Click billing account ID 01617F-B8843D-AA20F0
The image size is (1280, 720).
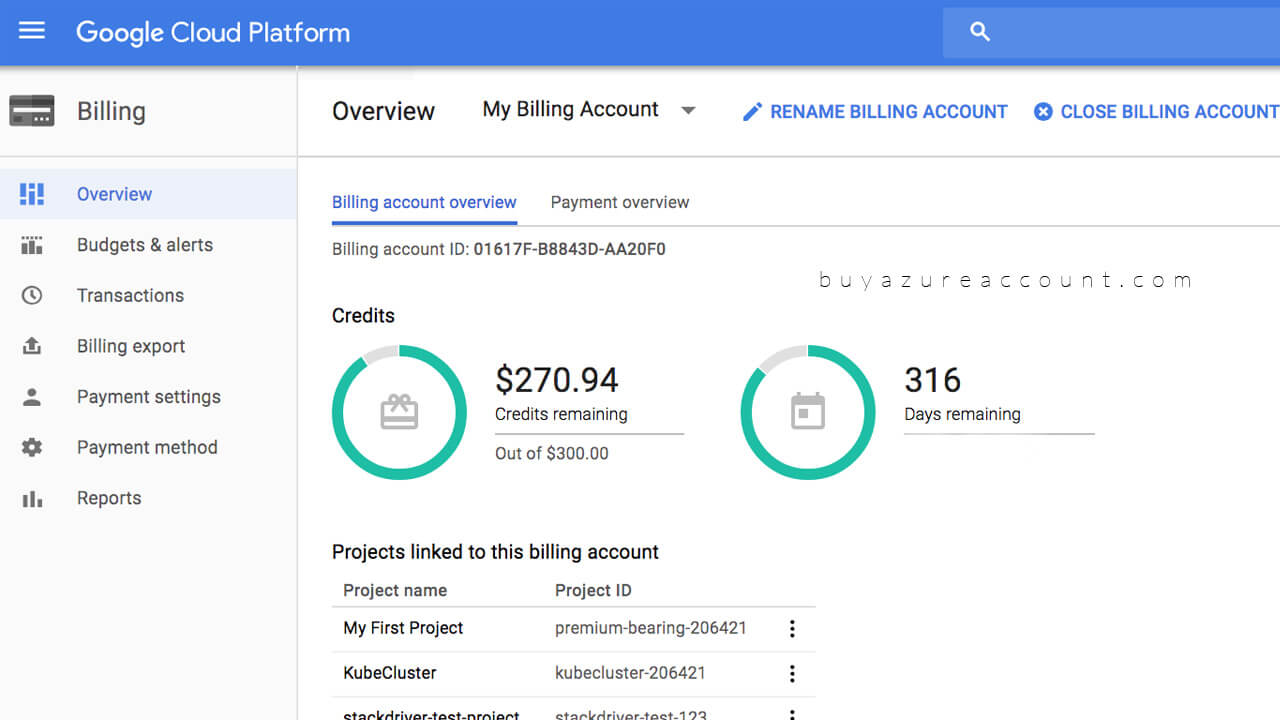coord(570,249)
